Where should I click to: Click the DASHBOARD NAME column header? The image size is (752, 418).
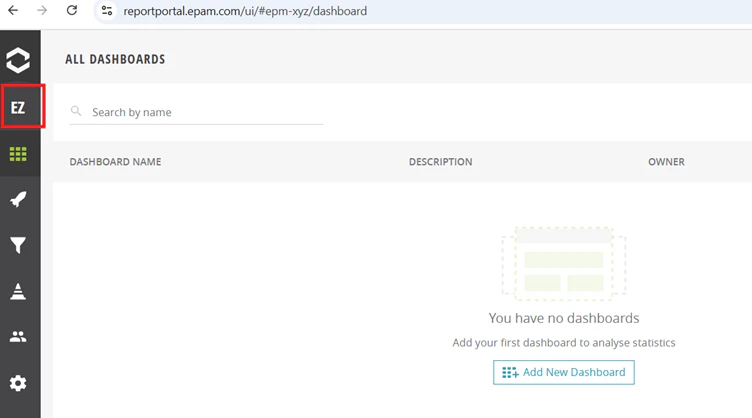116,162
